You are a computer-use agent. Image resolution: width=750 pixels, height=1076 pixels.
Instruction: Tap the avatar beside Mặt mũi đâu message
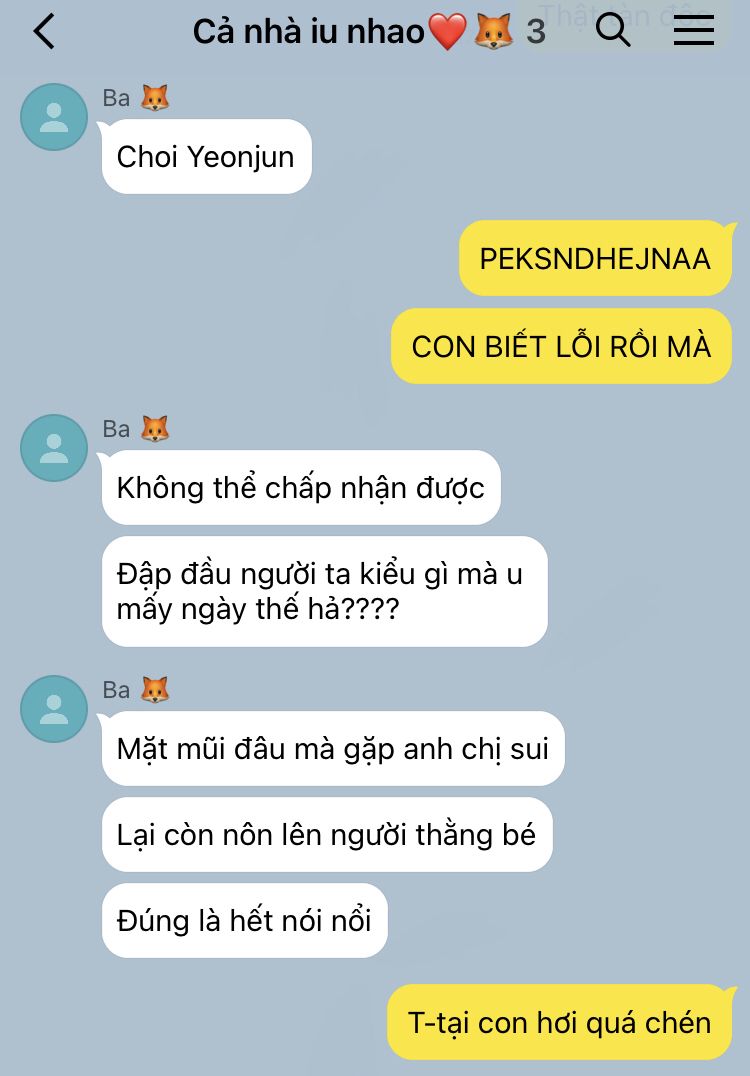pyautogui.click(x=54, y=709)
